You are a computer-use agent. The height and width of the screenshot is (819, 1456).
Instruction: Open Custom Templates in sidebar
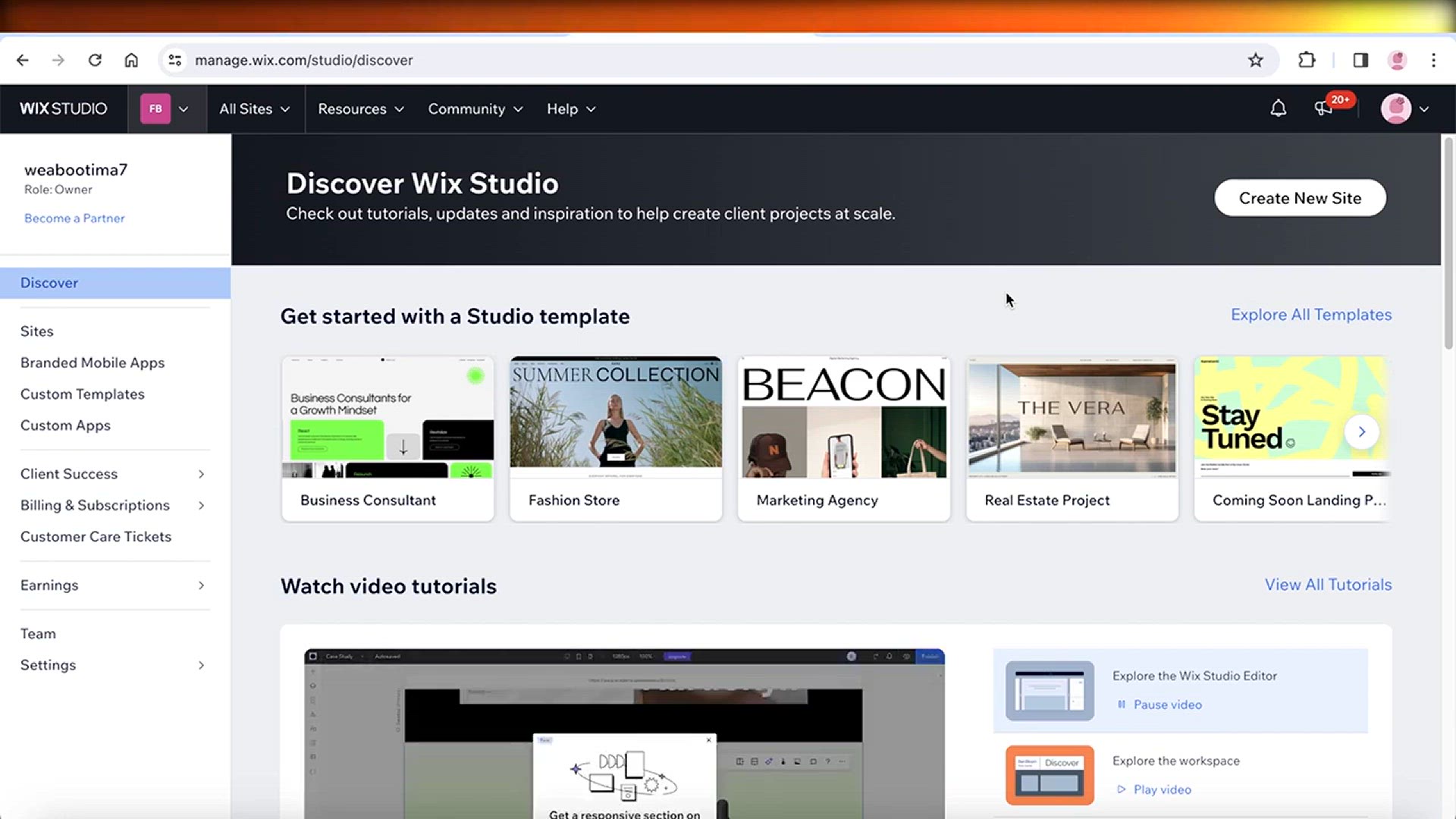point(83,394)
